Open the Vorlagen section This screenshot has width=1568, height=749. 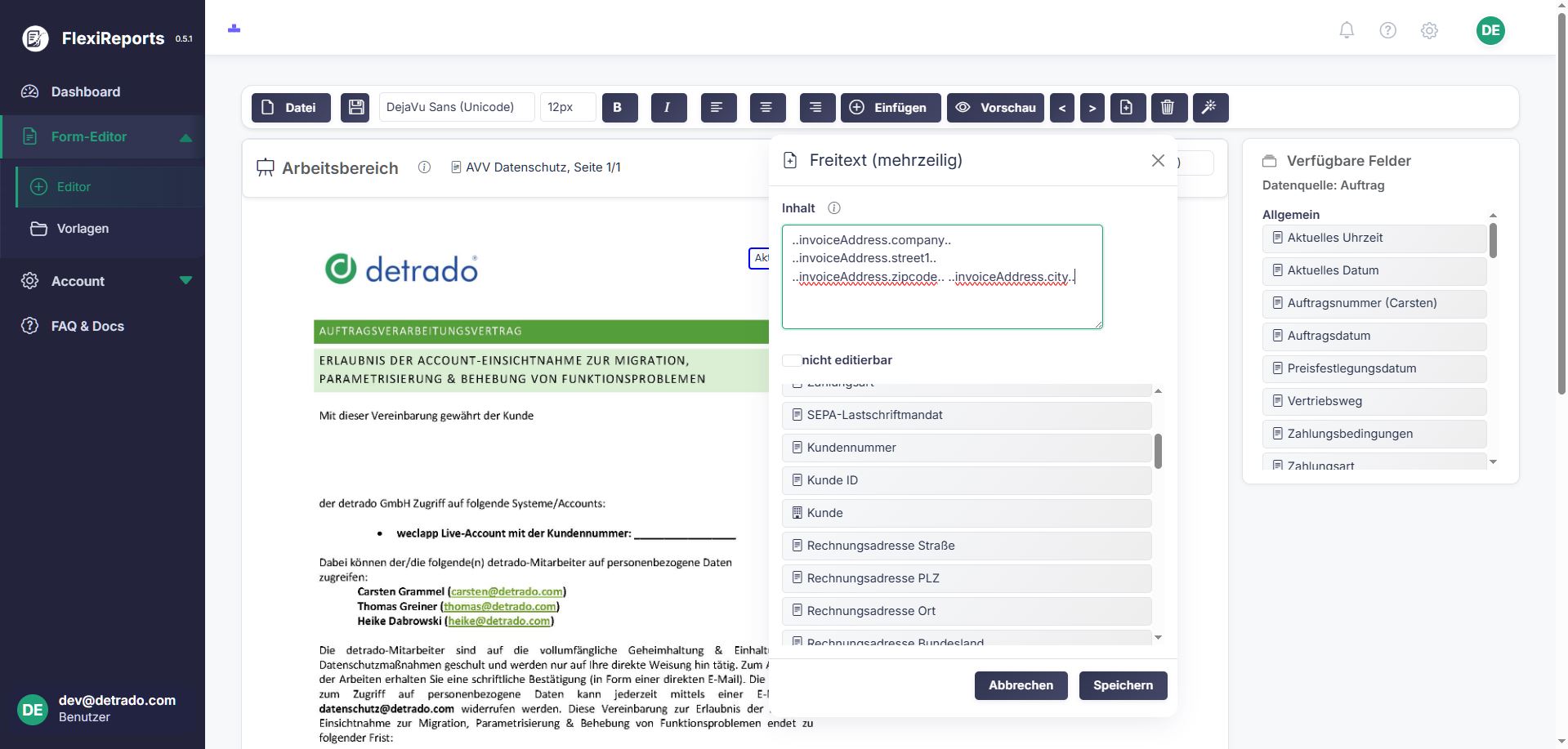[83, 229]
